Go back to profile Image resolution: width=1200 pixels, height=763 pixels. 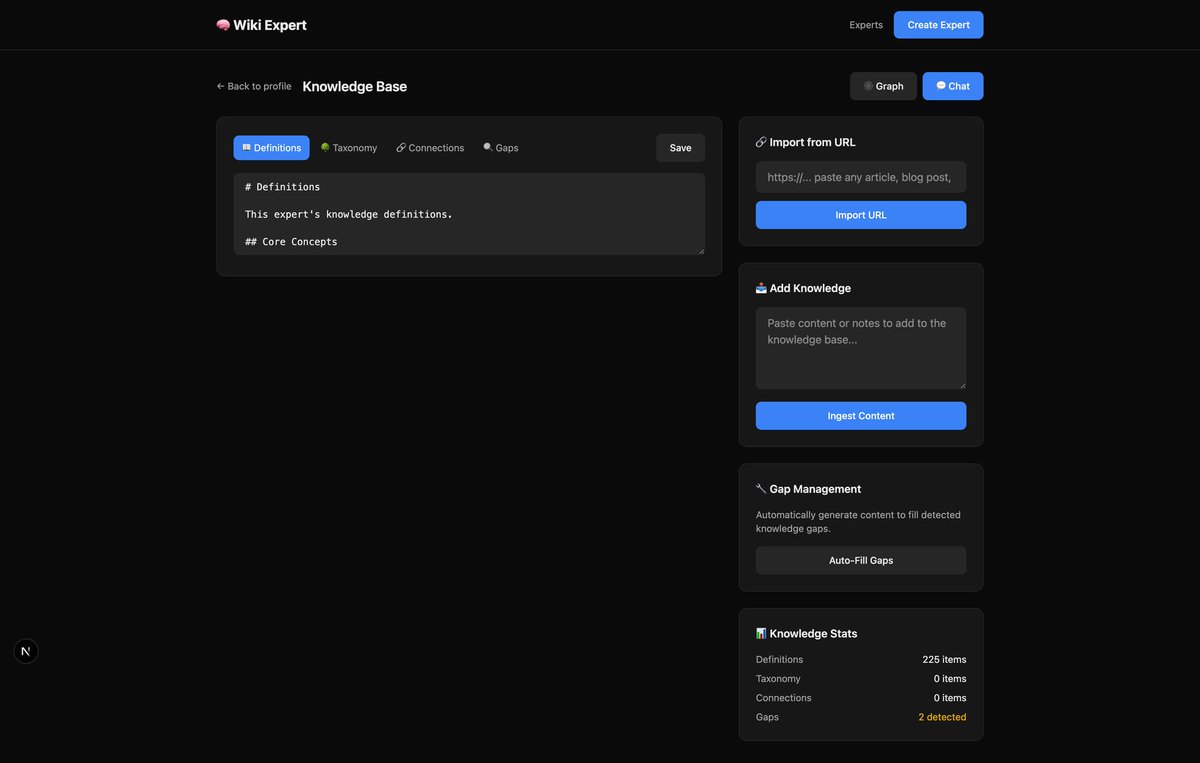[x=254, y=86]
